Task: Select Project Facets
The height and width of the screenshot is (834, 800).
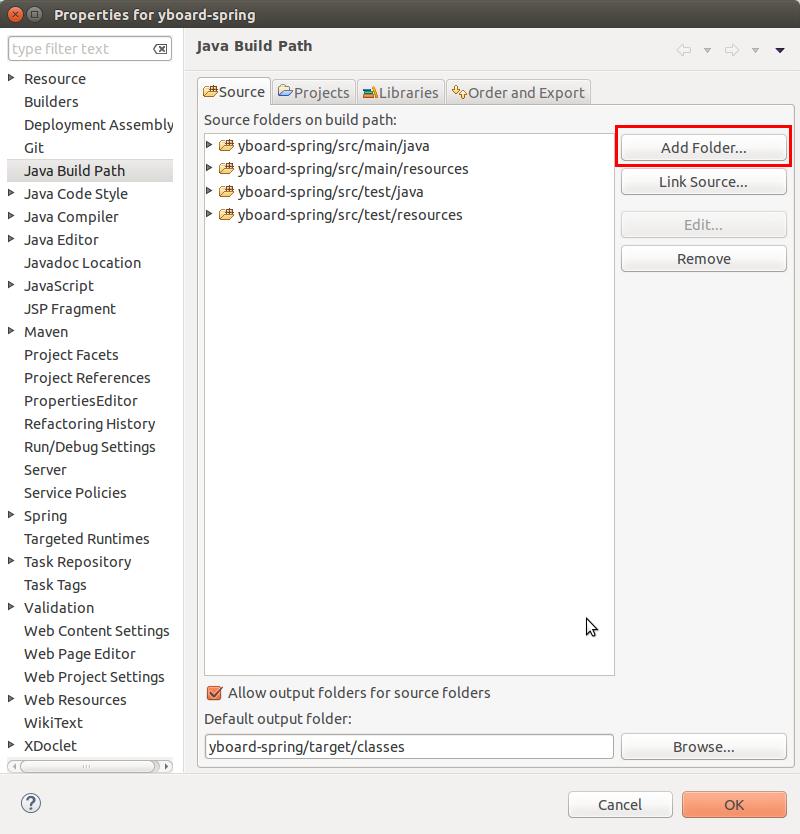Action: 71,355
